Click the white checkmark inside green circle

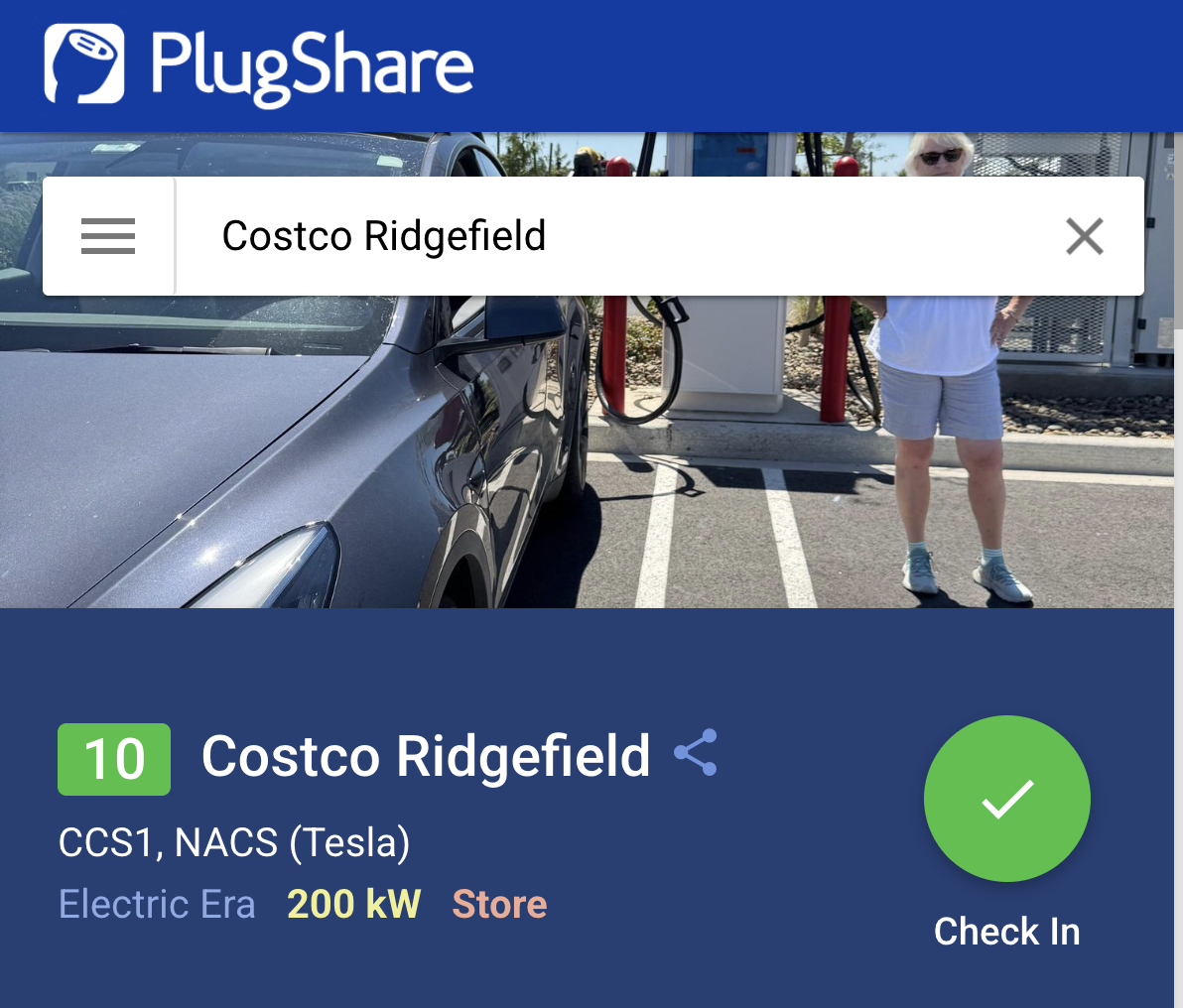pos(1007,799)
